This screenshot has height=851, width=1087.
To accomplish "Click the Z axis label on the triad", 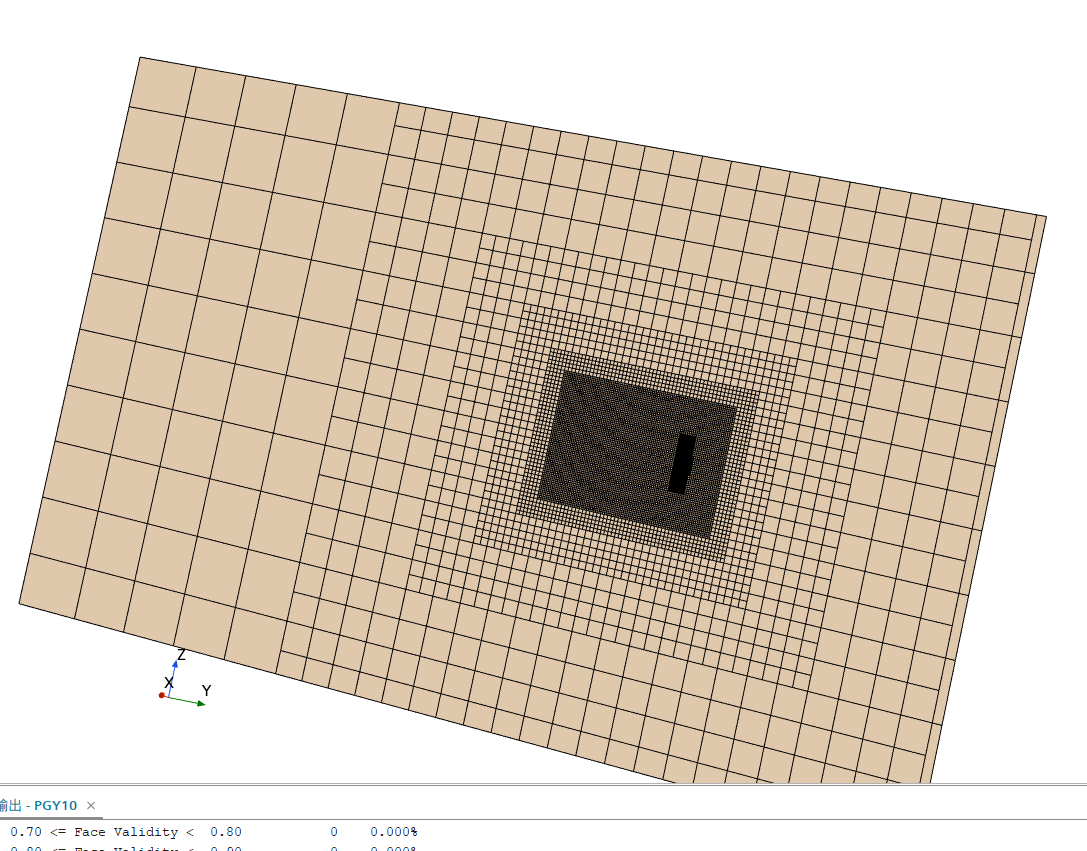I will point(182,655).
